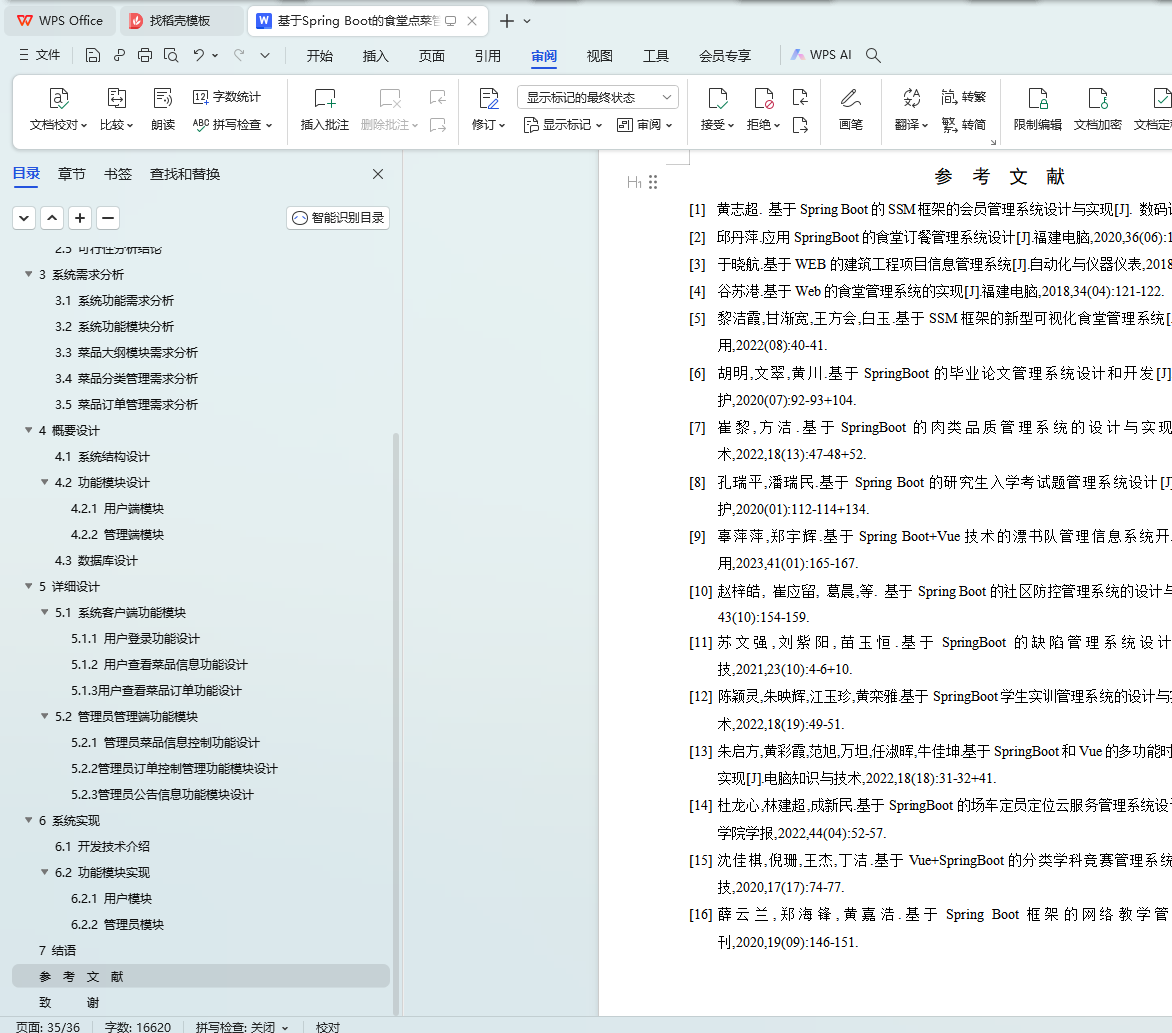Click 拼写检查 status bar toggle
1172x1033 pixels.
pos(241,1027)
